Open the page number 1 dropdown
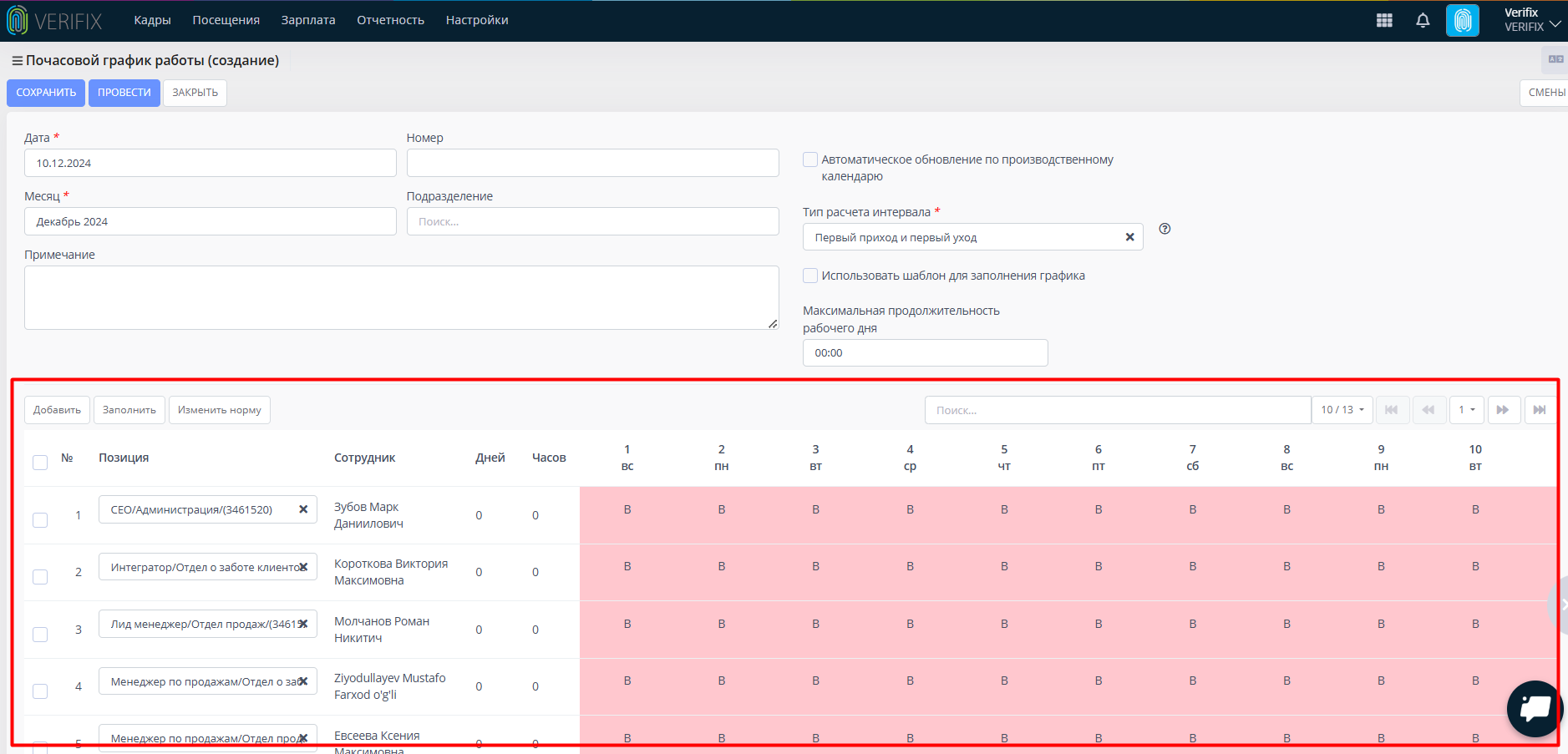The width and height of the screenshot is (1568, 754). point(1467,410)
